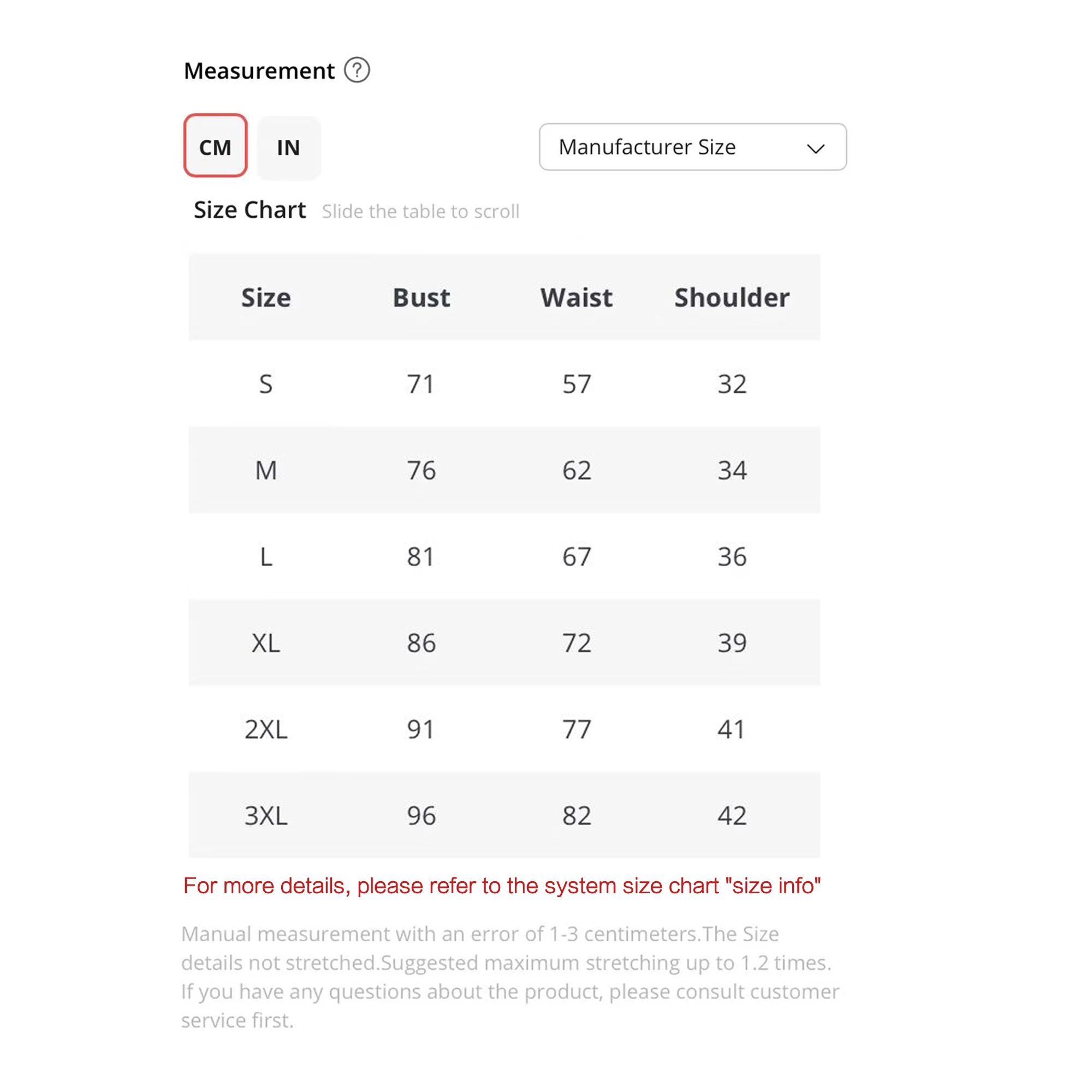
Task: Select the 3XL size row label
Action: (266, 815)
